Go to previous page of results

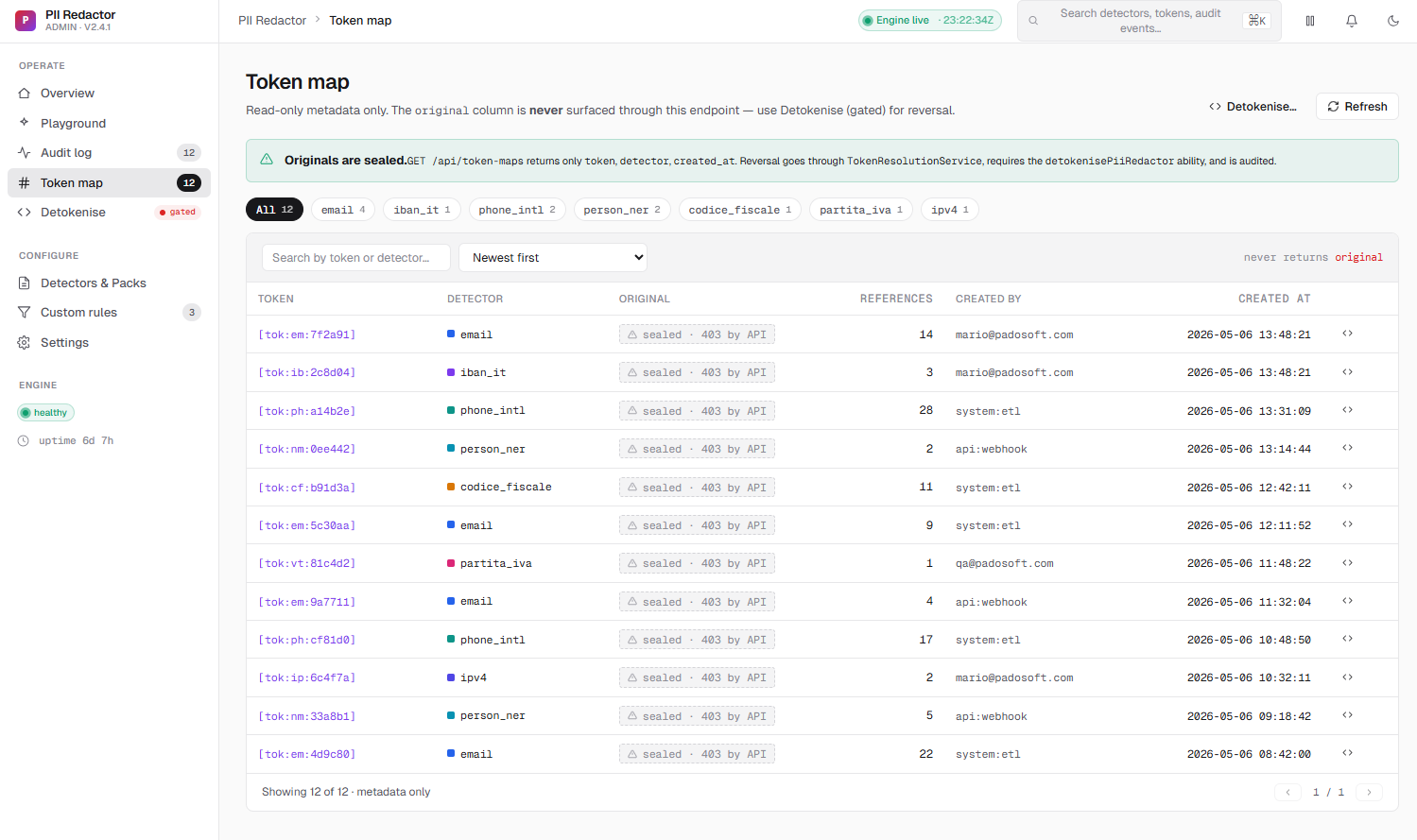pos(1287,792)
